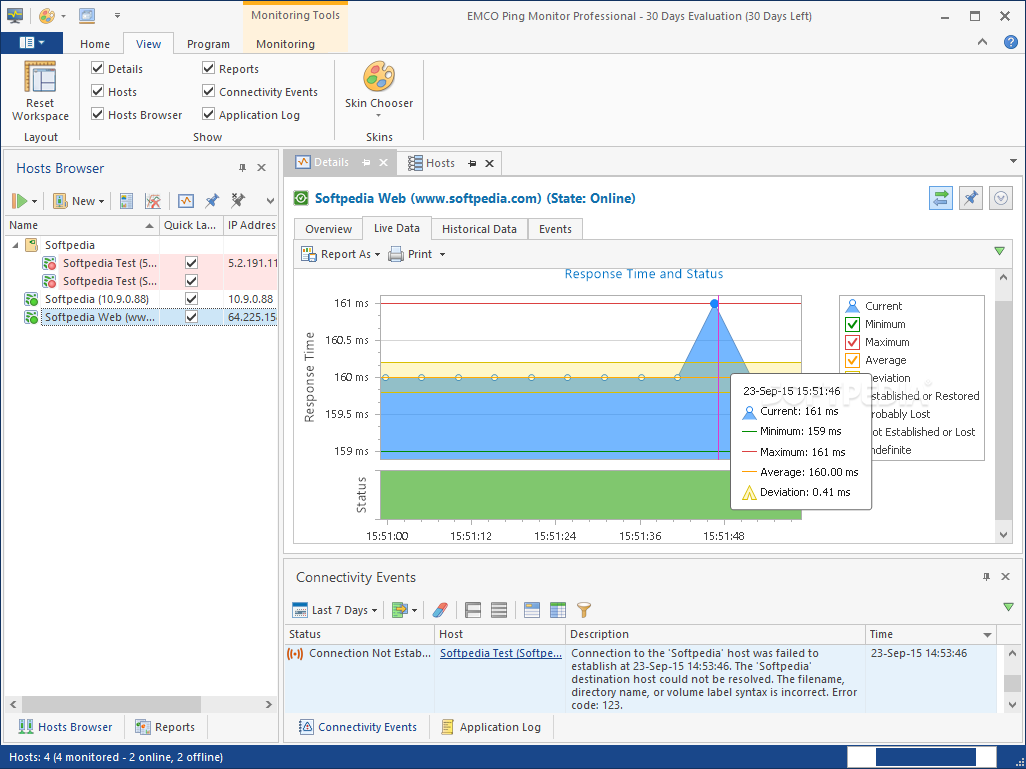Screen dimensions: 1026x769
Task: Collapse the ribbon with the up chevron
Action: click(982, 42)
